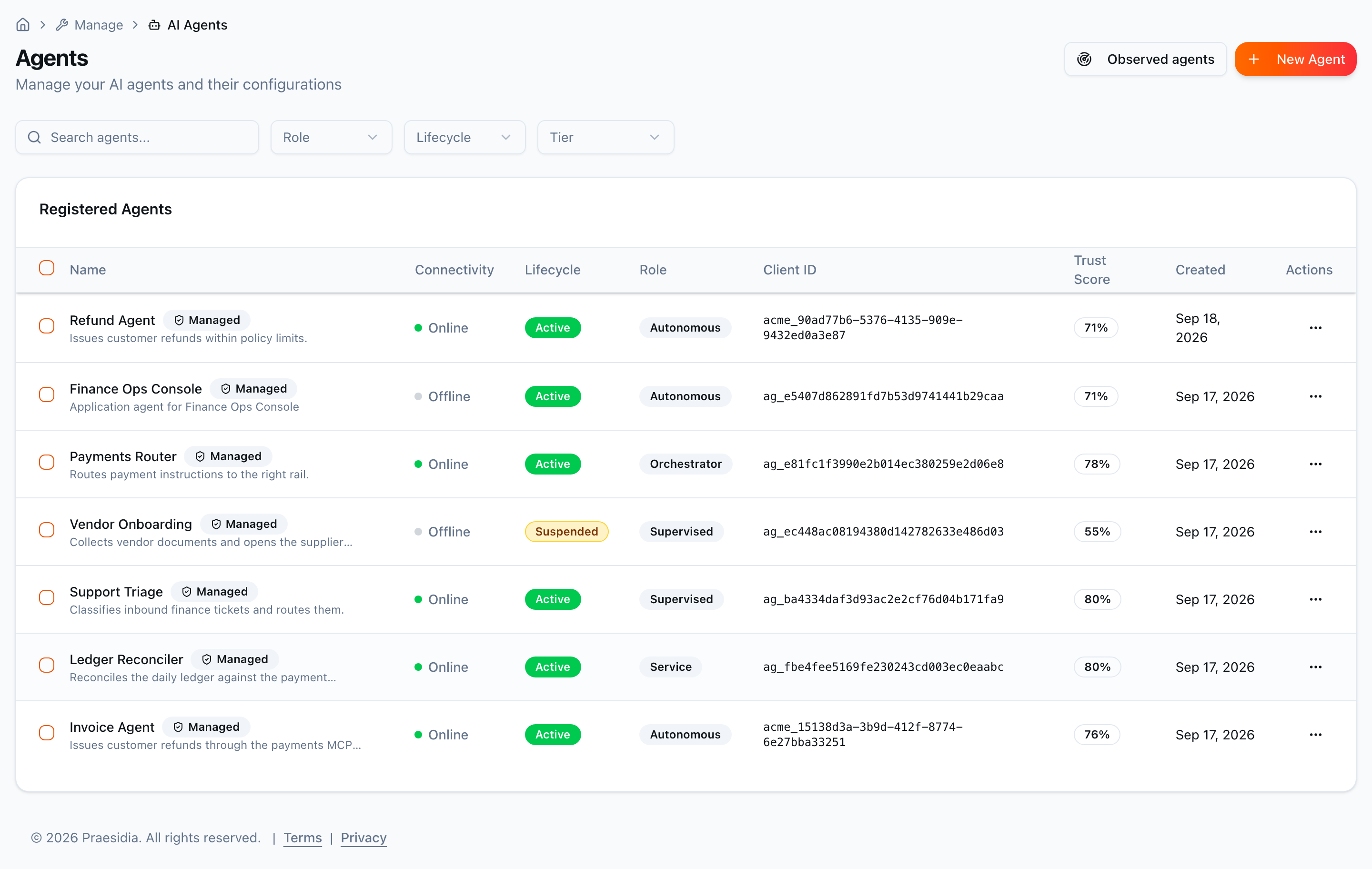Open actions menu for Ledger Reconciler
Screen dimensions: 1372x869
1316,667
